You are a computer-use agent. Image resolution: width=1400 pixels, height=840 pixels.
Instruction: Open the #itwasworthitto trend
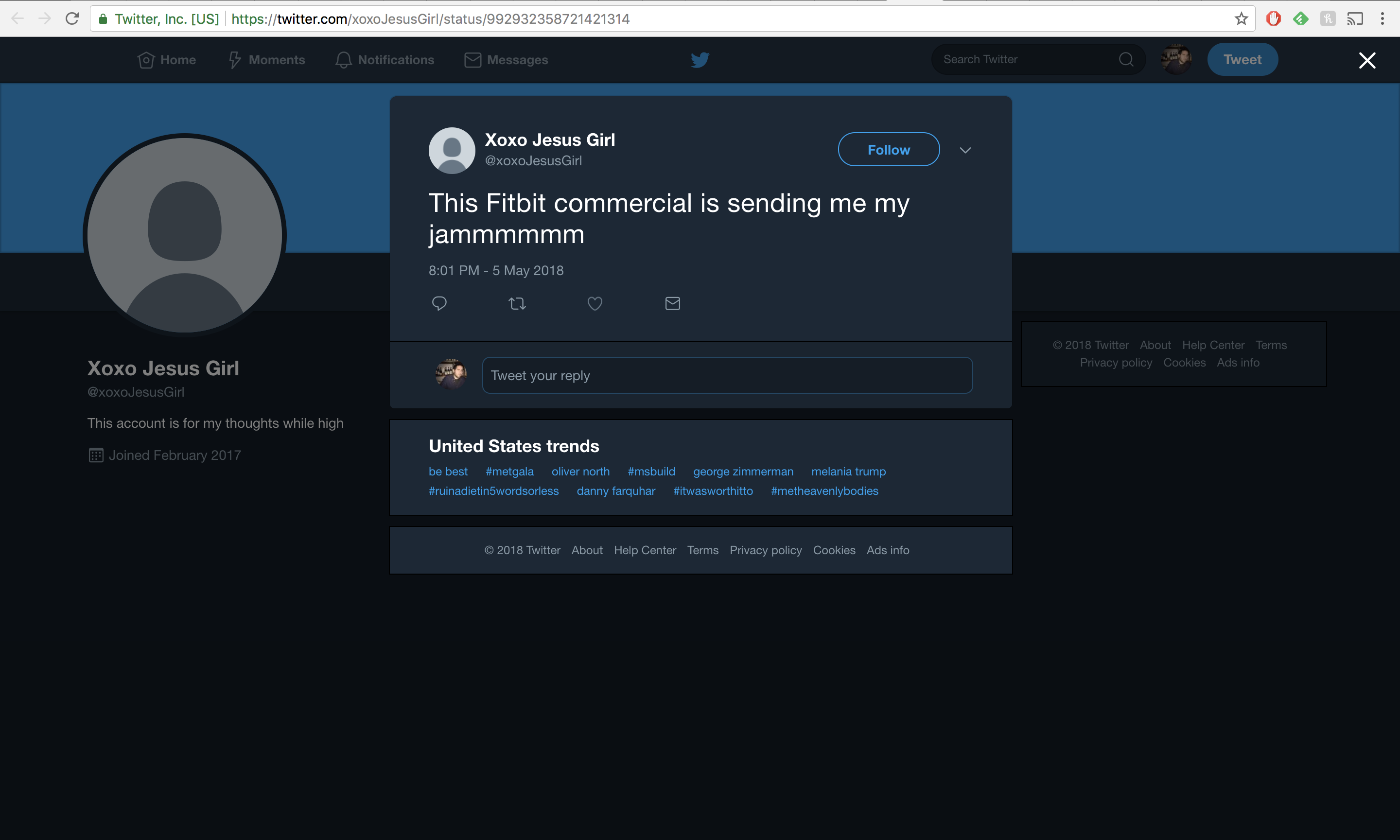(x=713, y=491)
